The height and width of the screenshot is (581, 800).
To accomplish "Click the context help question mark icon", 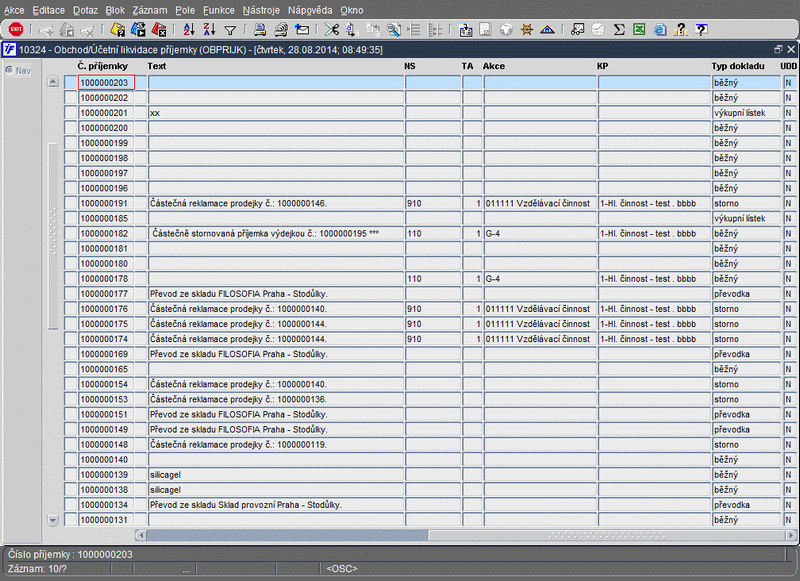I will coord(702,30).
